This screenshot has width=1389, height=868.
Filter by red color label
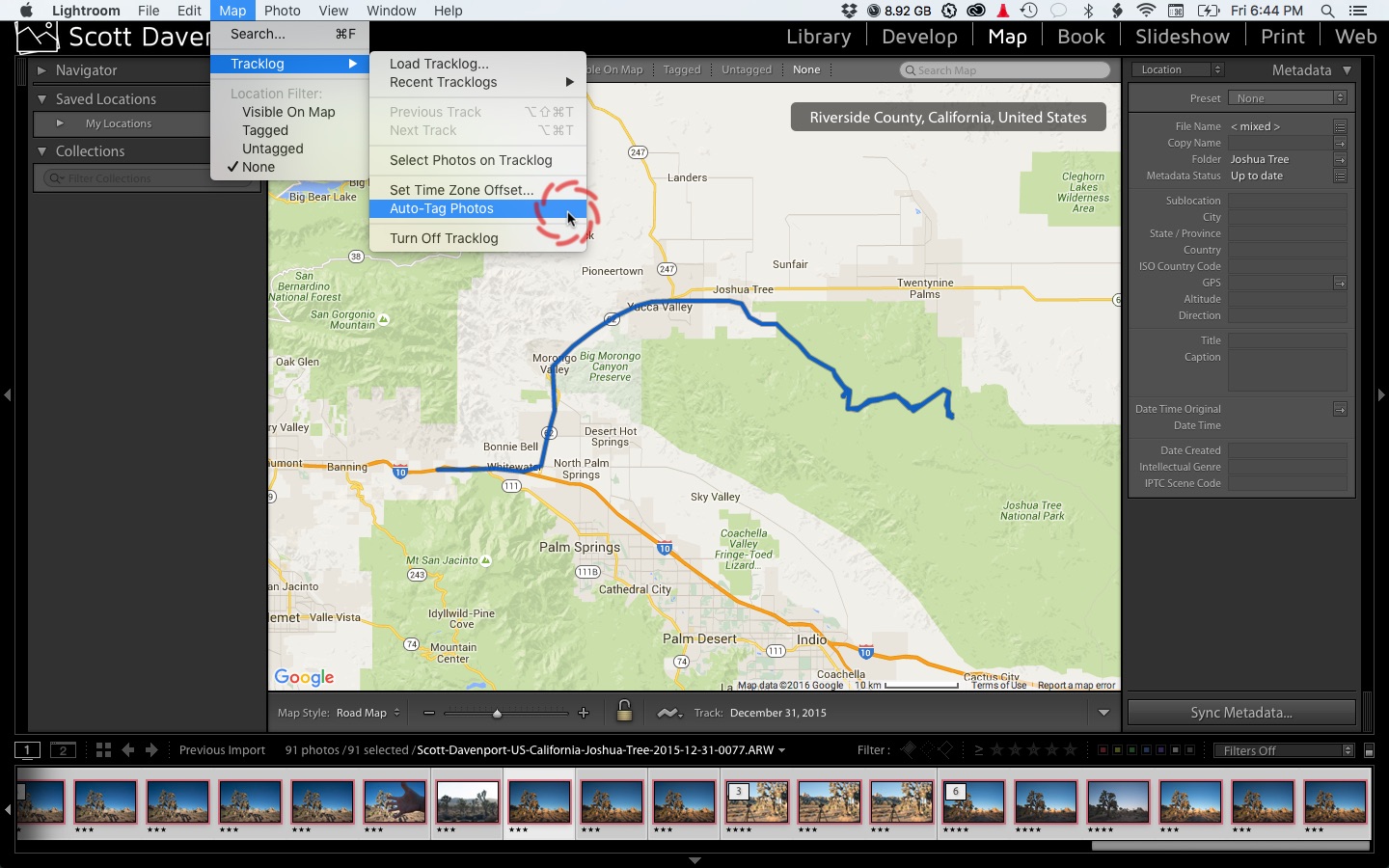click(x=1103, y=749)
